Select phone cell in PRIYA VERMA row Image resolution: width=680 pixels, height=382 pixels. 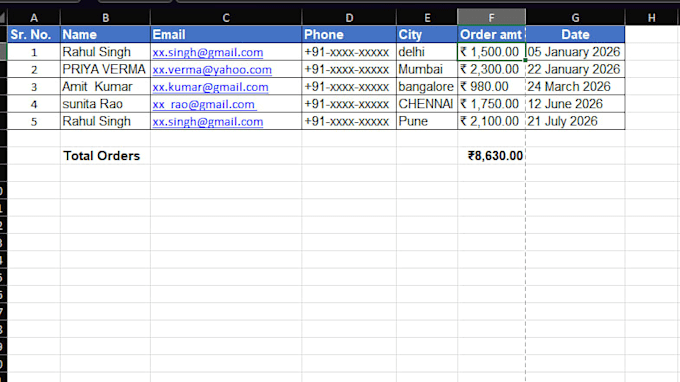coord(349,69)
